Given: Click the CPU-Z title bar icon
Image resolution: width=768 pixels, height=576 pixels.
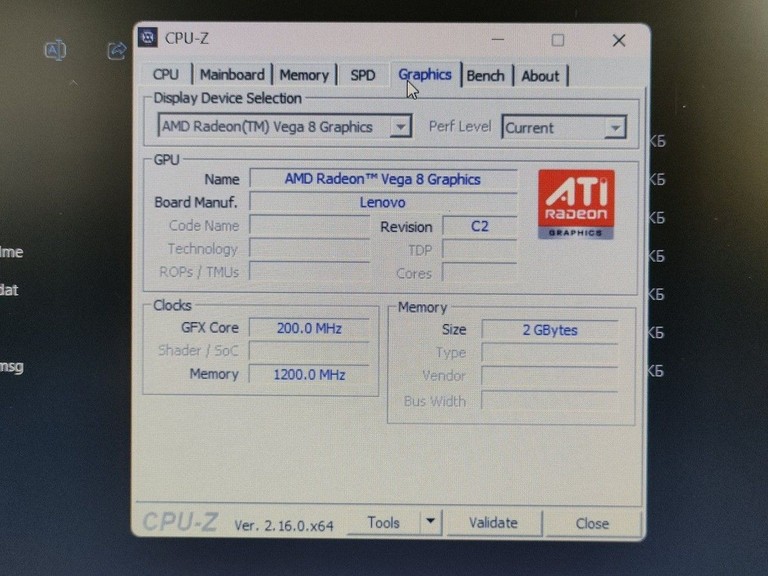Looking at the screenshot, I should [x=148, y=37].
